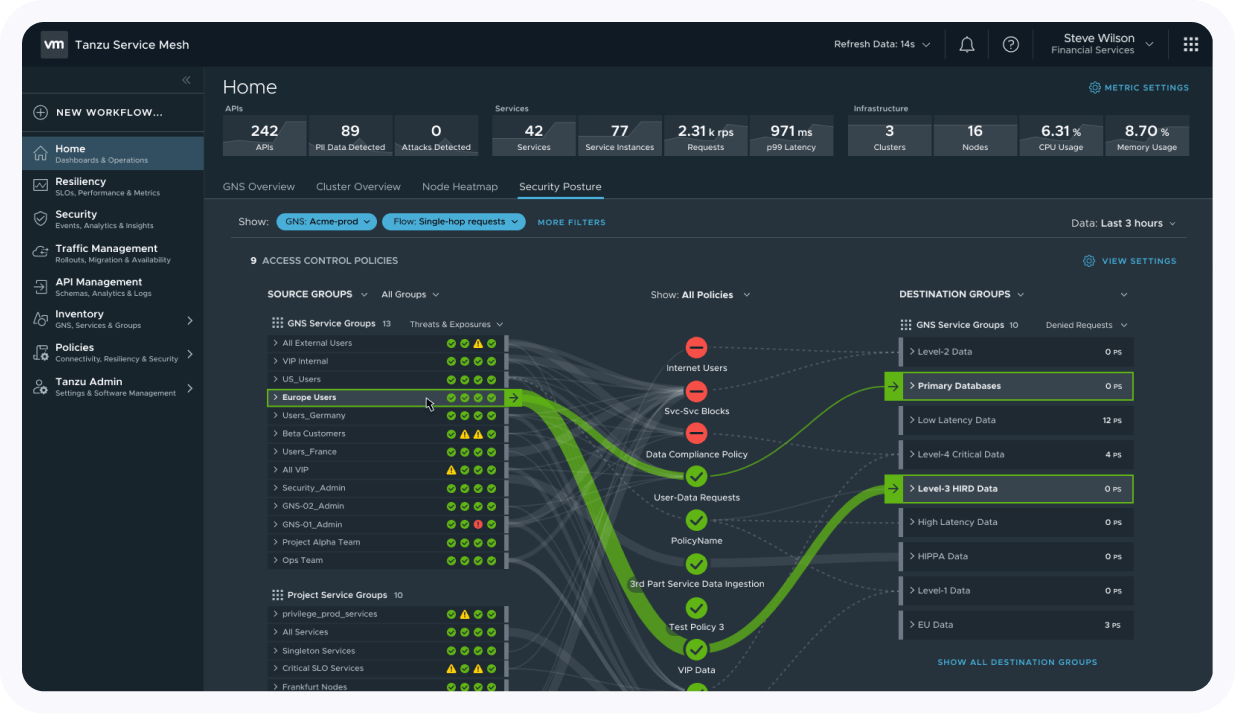Click the Internet Users deny policy node
1235x714 pixels.
pyautogui.click(x=697, y=348)
